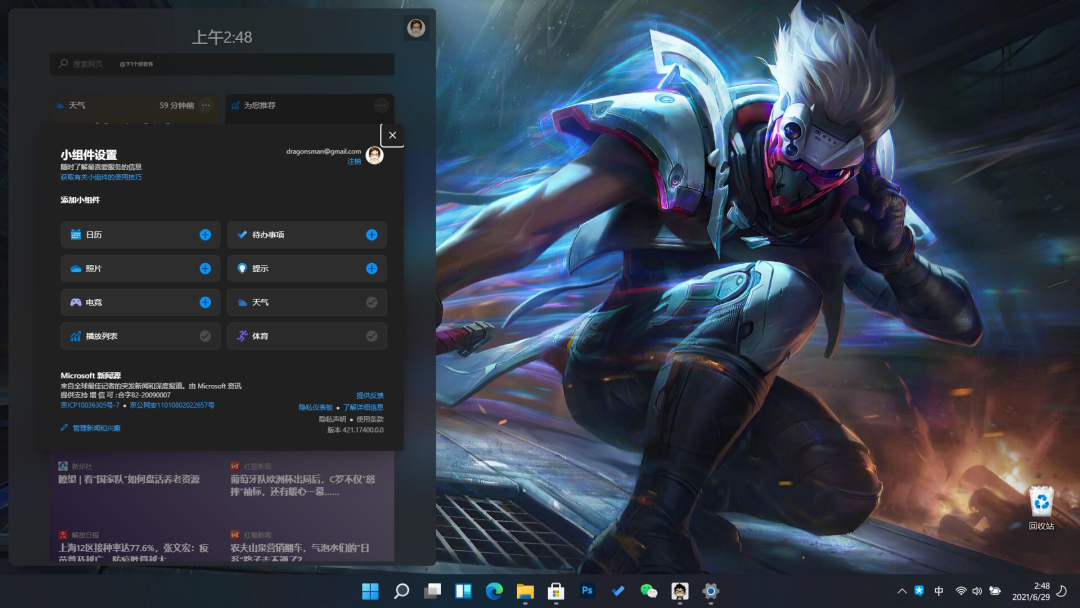The width and height of the screenshot is (1080, 608).
Task: Click the OneDrive cloud icon beside 照片
Action: (76, 269)
